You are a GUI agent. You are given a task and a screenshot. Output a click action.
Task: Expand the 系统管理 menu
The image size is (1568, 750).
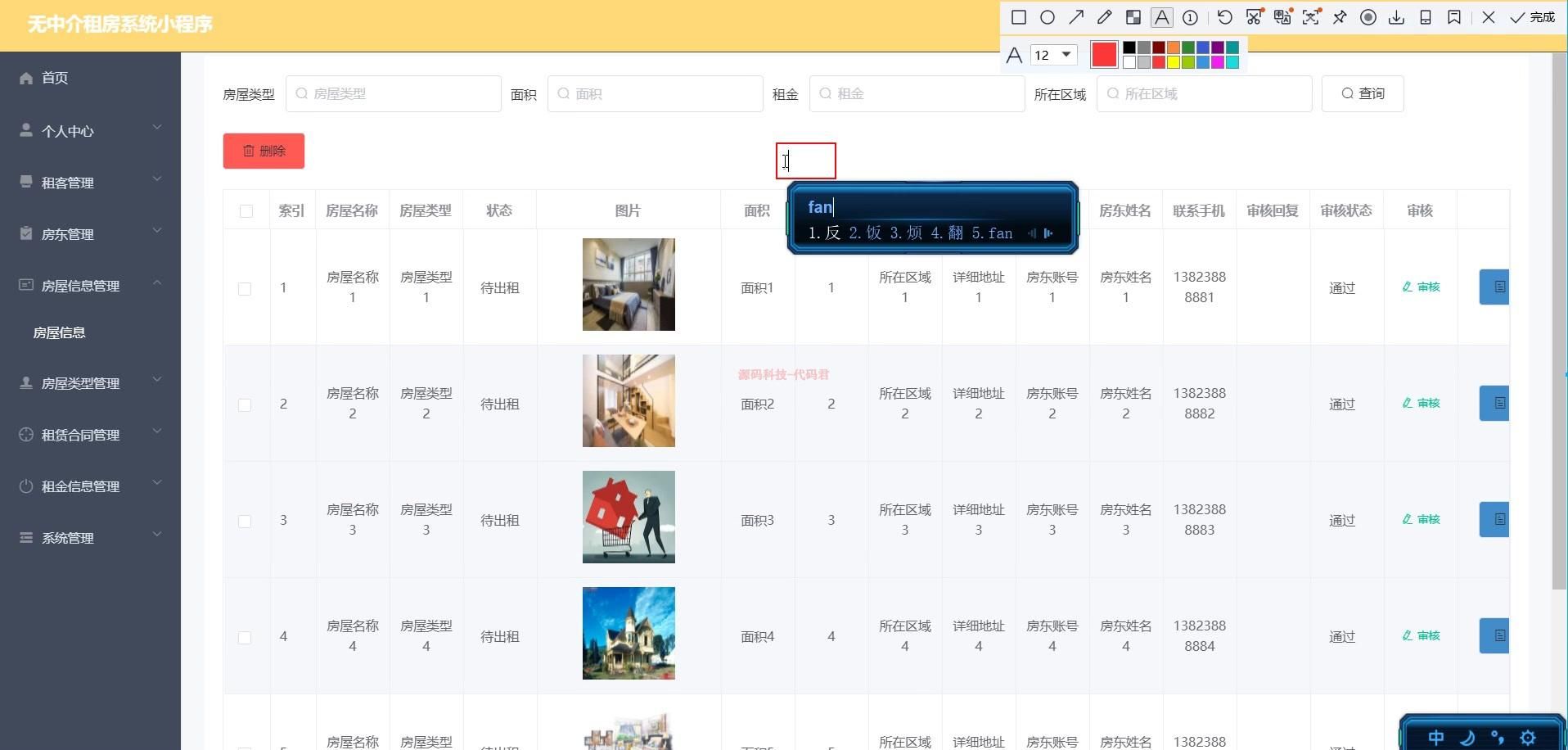point(90,537)
